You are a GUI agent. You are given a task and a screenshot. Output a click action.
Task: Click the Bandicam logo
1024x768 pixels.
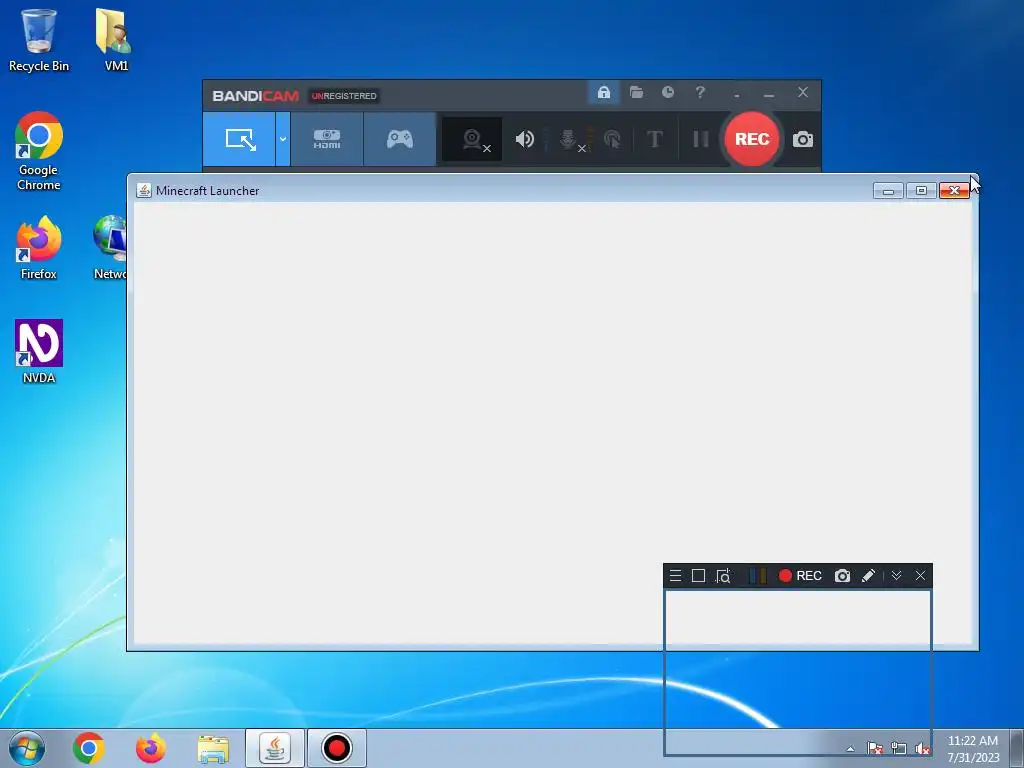[255, 96]
